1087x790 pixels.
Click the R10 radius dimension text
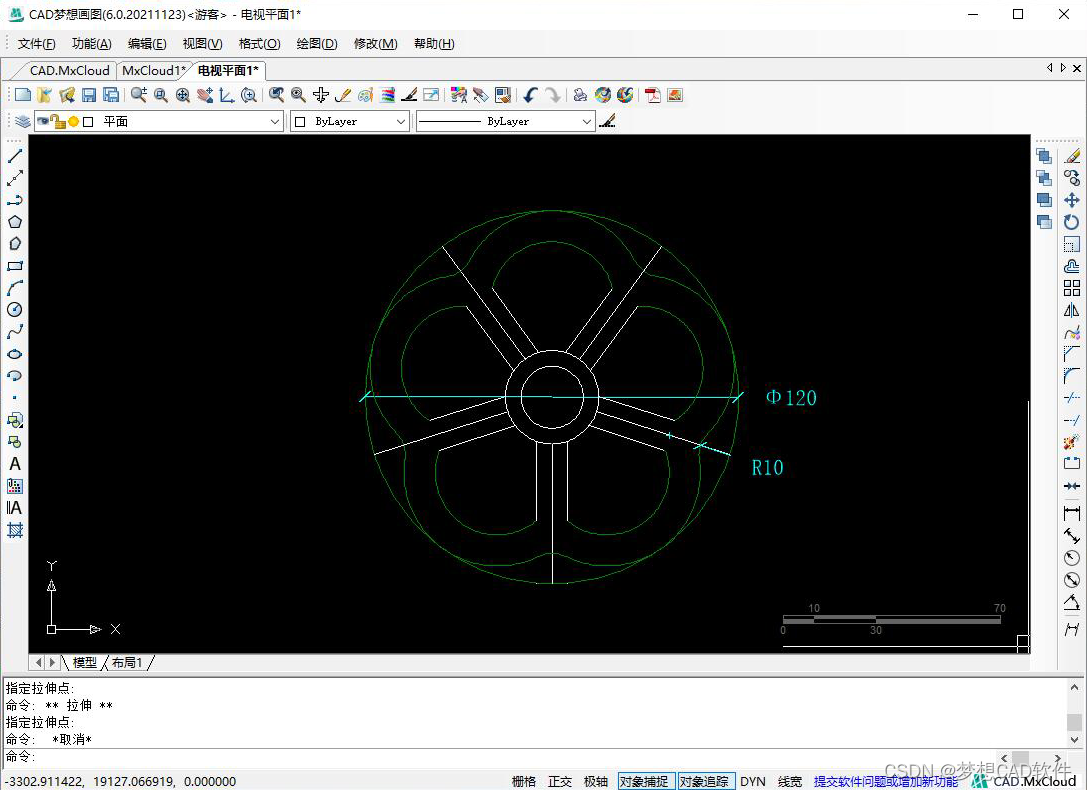[x=767, y=468]
